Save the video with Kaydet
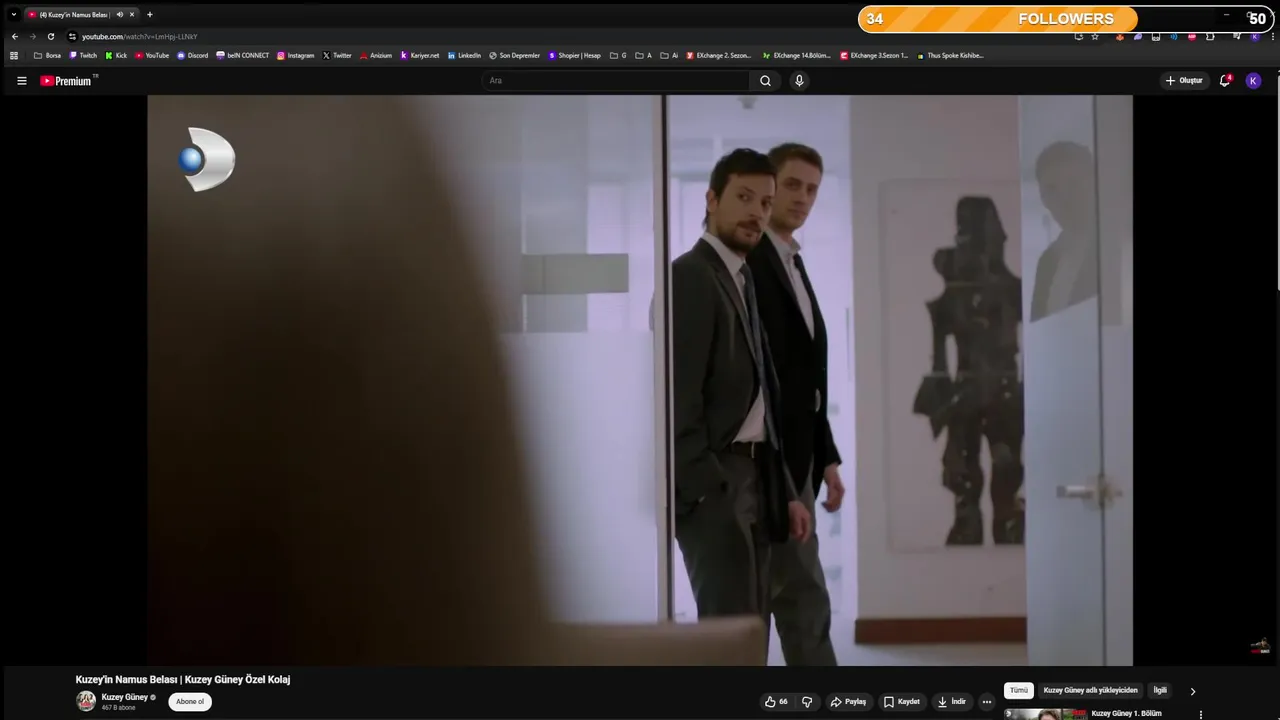 [902, 702]
